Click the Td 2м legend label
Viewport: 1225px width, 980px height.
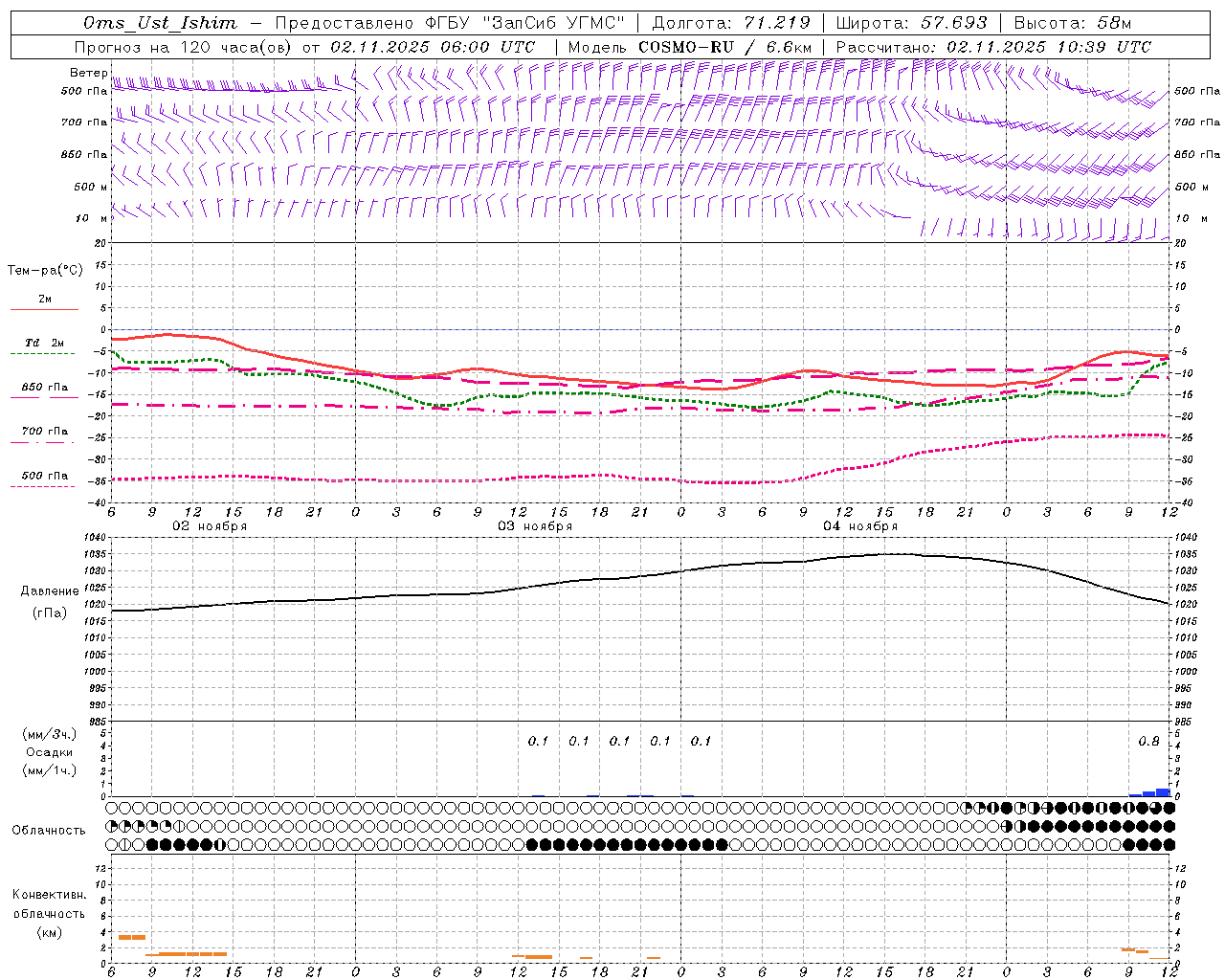(45, 343)
